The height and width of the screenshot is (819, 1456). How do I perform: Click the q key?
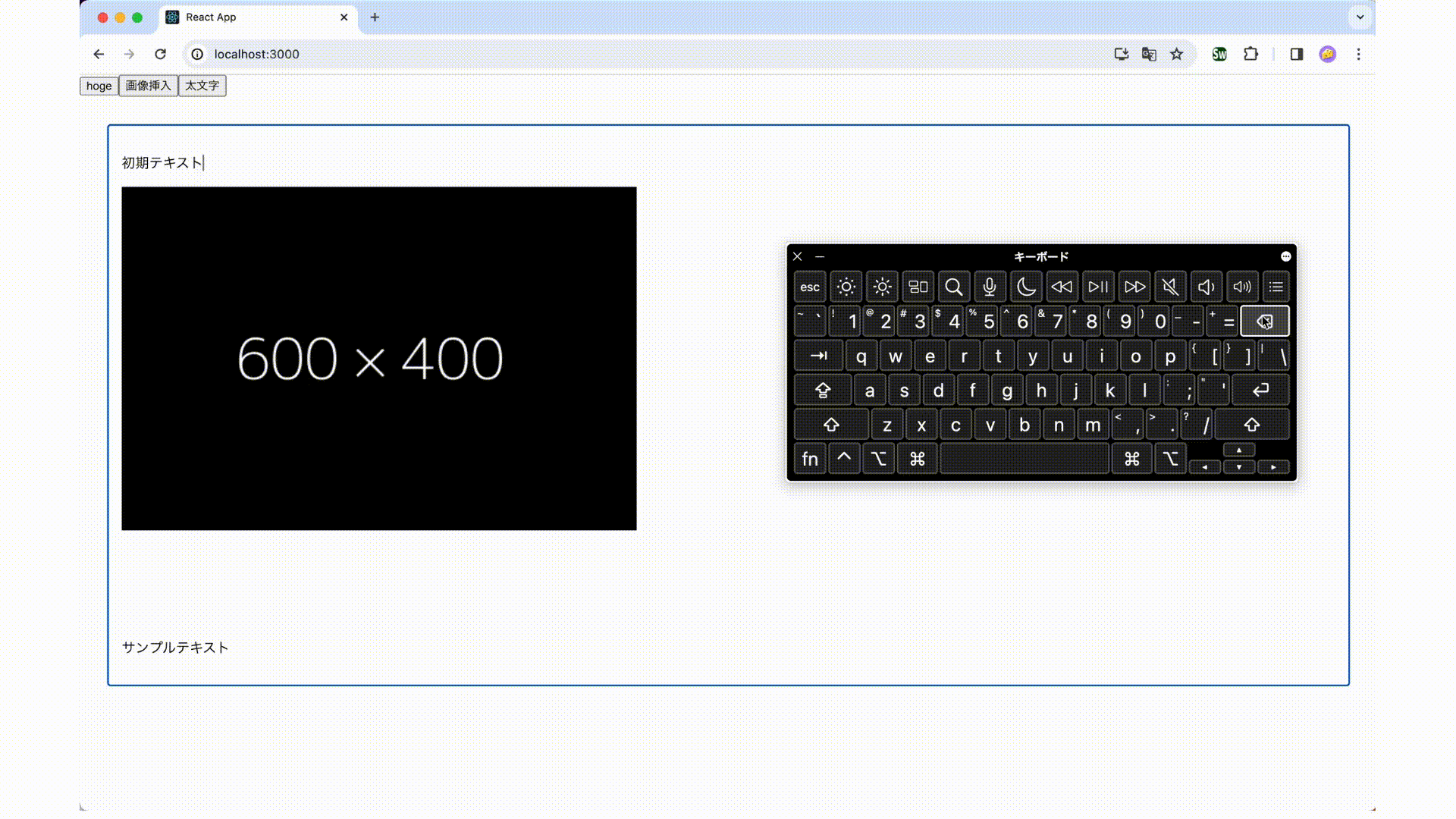861,356
